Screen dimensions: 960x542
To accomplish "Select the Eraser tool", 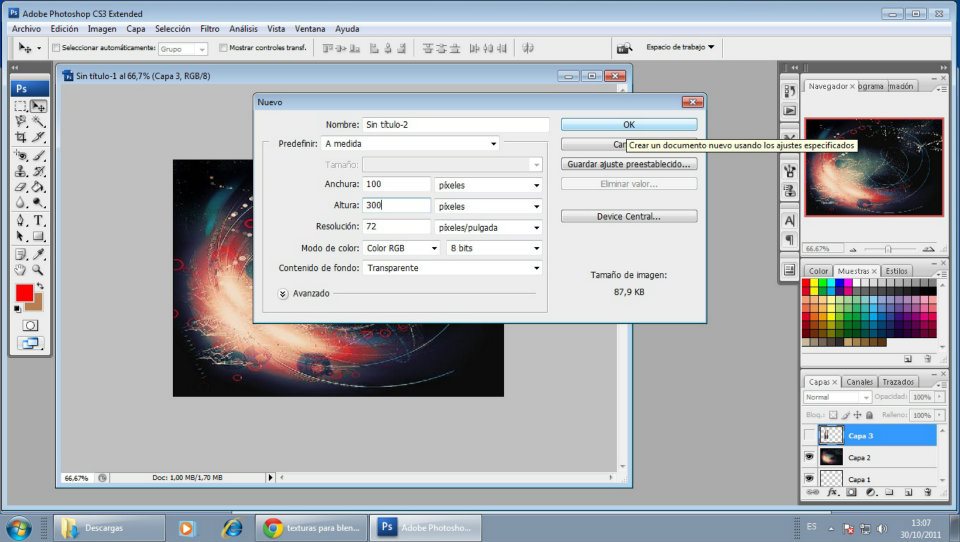I will 21,187.
